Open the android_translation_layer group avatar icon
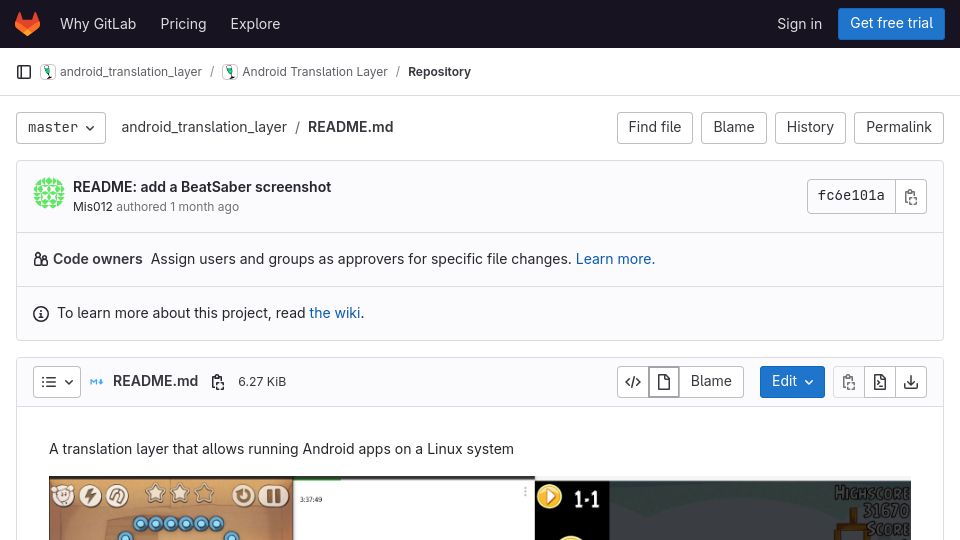Viewport: 960px width, 540px height. 48,72
